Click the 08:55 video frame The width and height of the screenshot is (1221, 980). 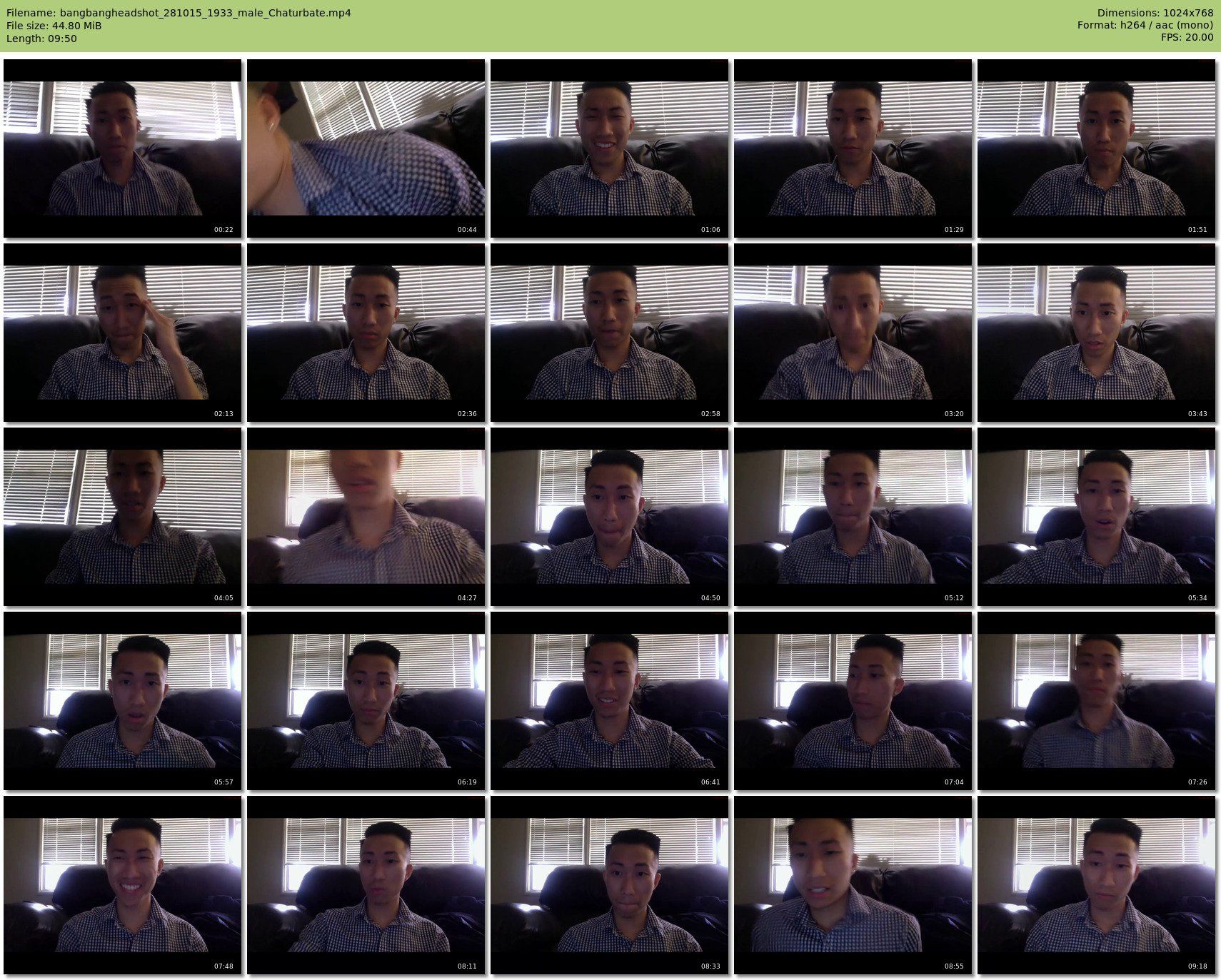pos(853,885)
